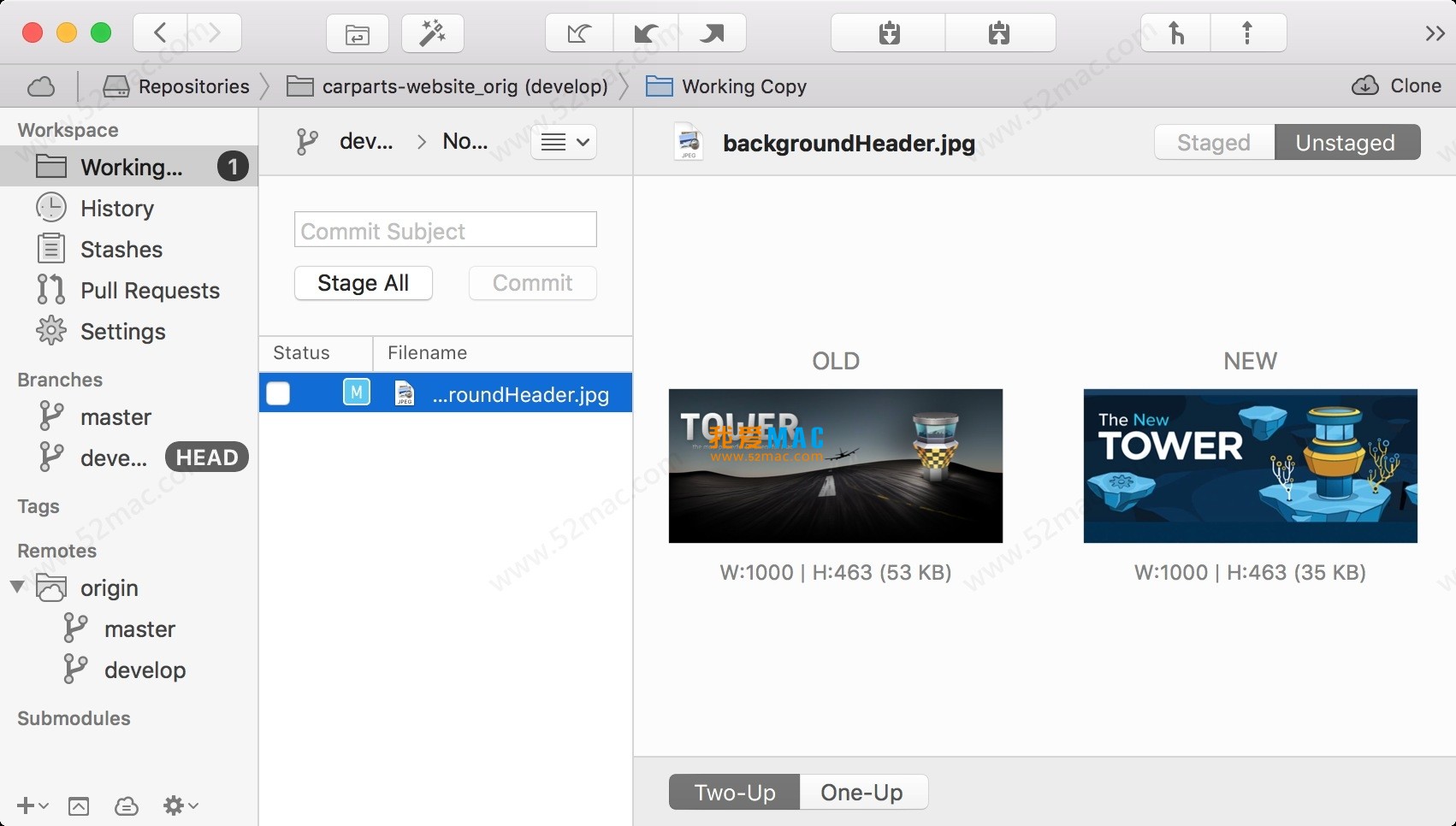Switch to the Unstaged tab
Viewport: 1456px width, 826px height.
(1347, 142)
